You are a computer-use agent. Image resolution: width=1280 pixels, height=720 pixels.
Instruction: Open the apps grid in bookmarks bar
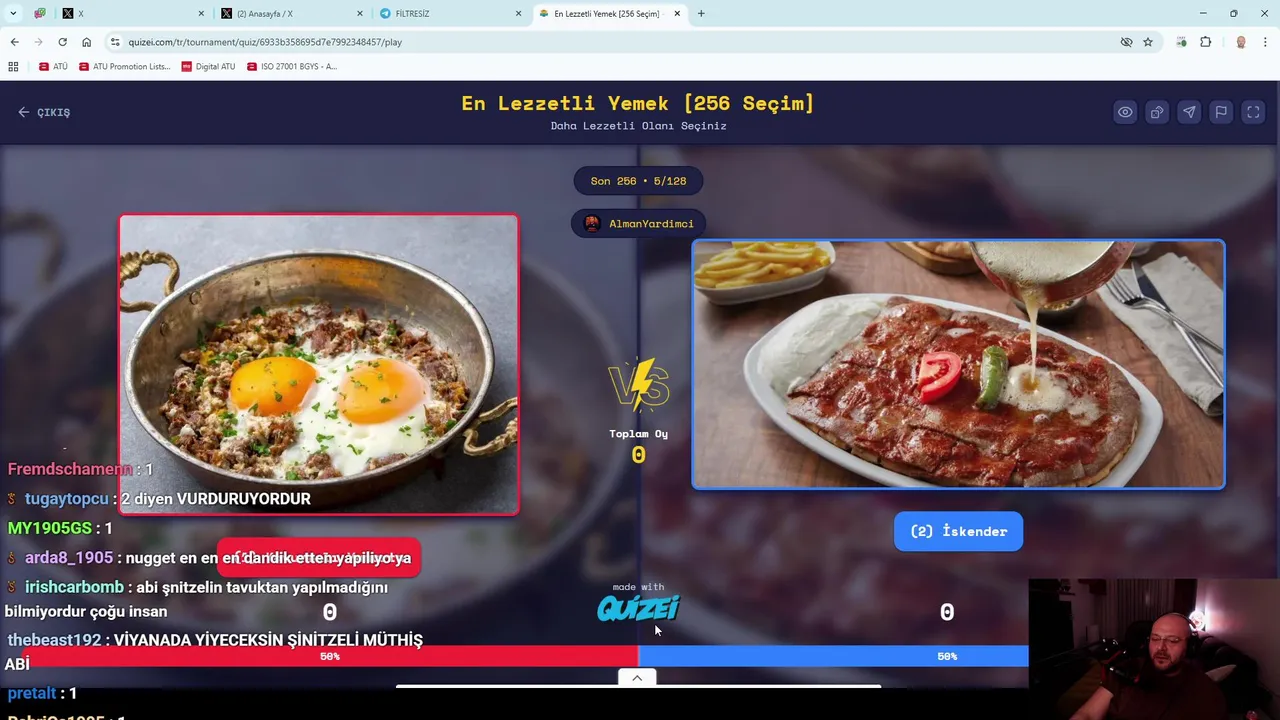tap(13, 67)
